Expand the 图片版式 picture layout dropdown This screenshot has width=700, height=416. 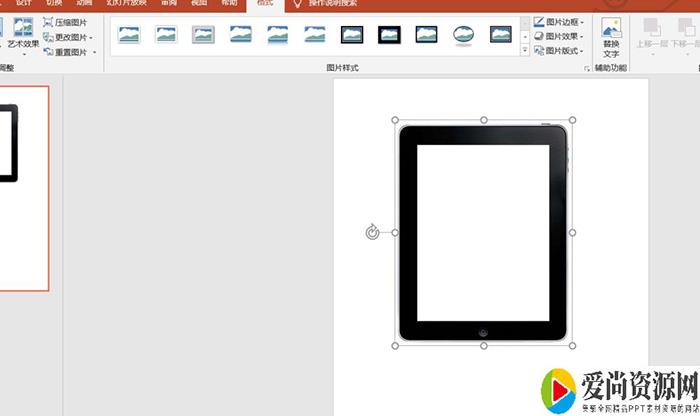pos(558,50)
